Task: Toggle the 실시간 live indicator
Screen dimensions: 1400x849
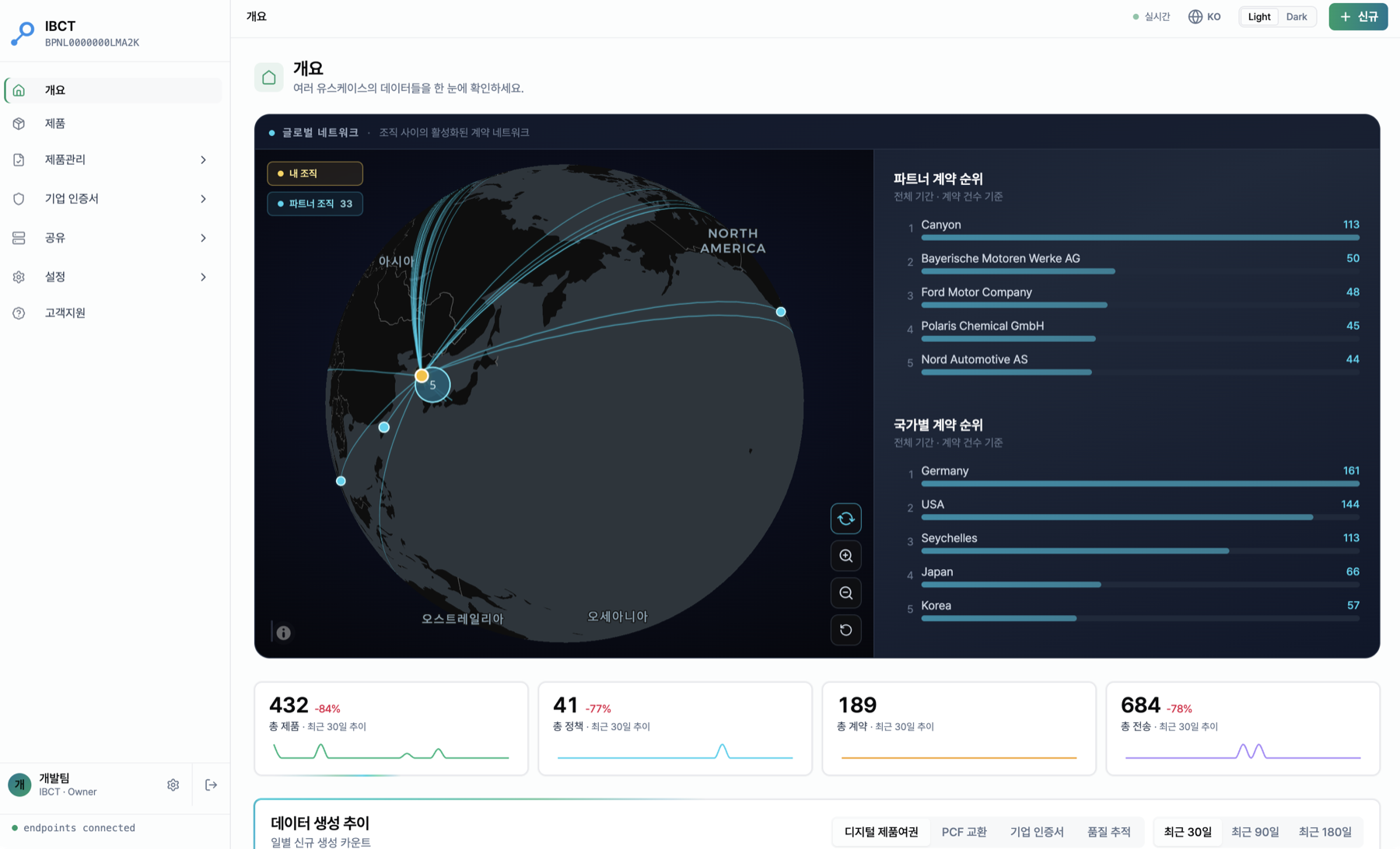Action: point(1151,16)
